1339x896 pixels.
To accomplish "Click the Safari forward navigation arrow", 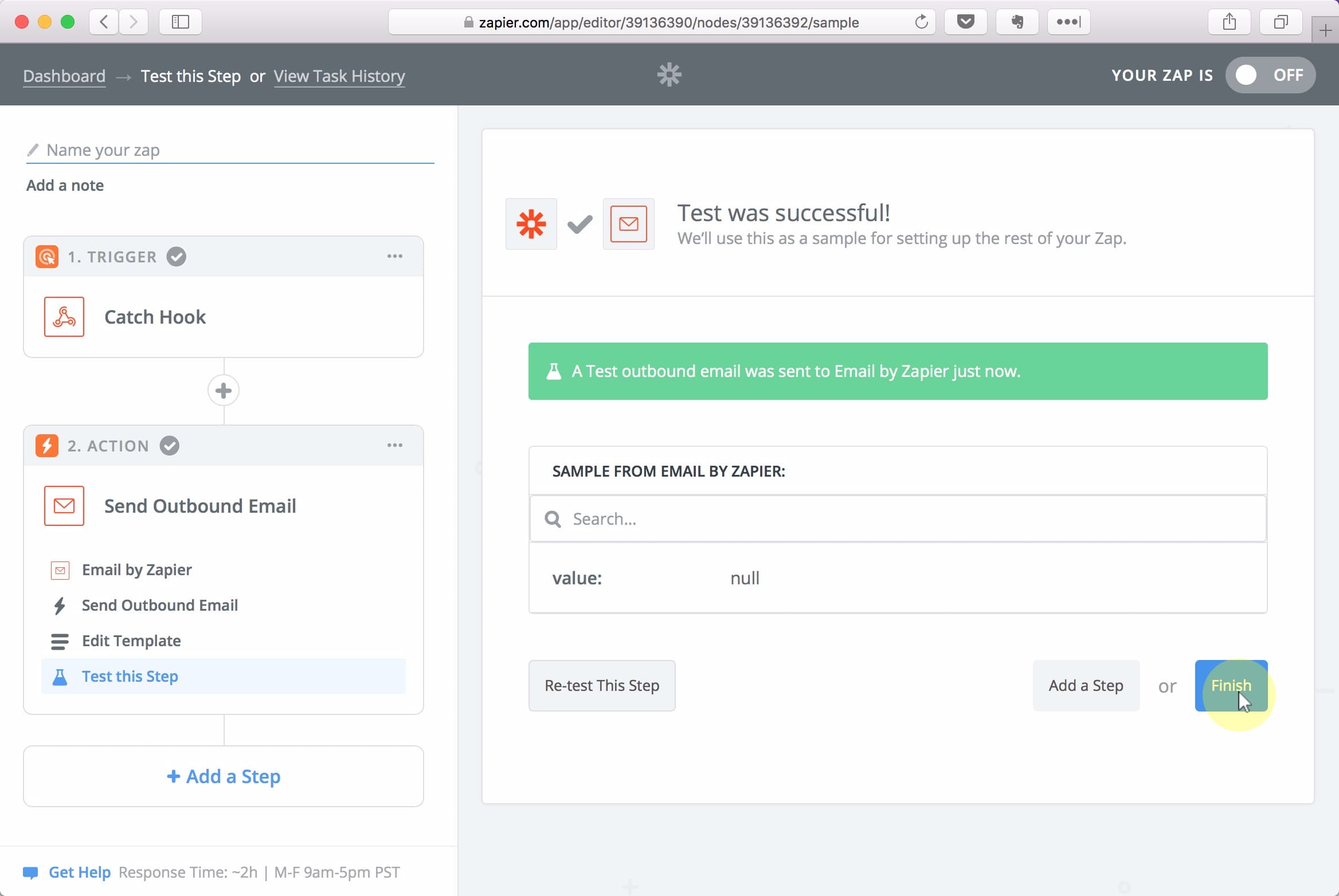I will coord(134,22).
